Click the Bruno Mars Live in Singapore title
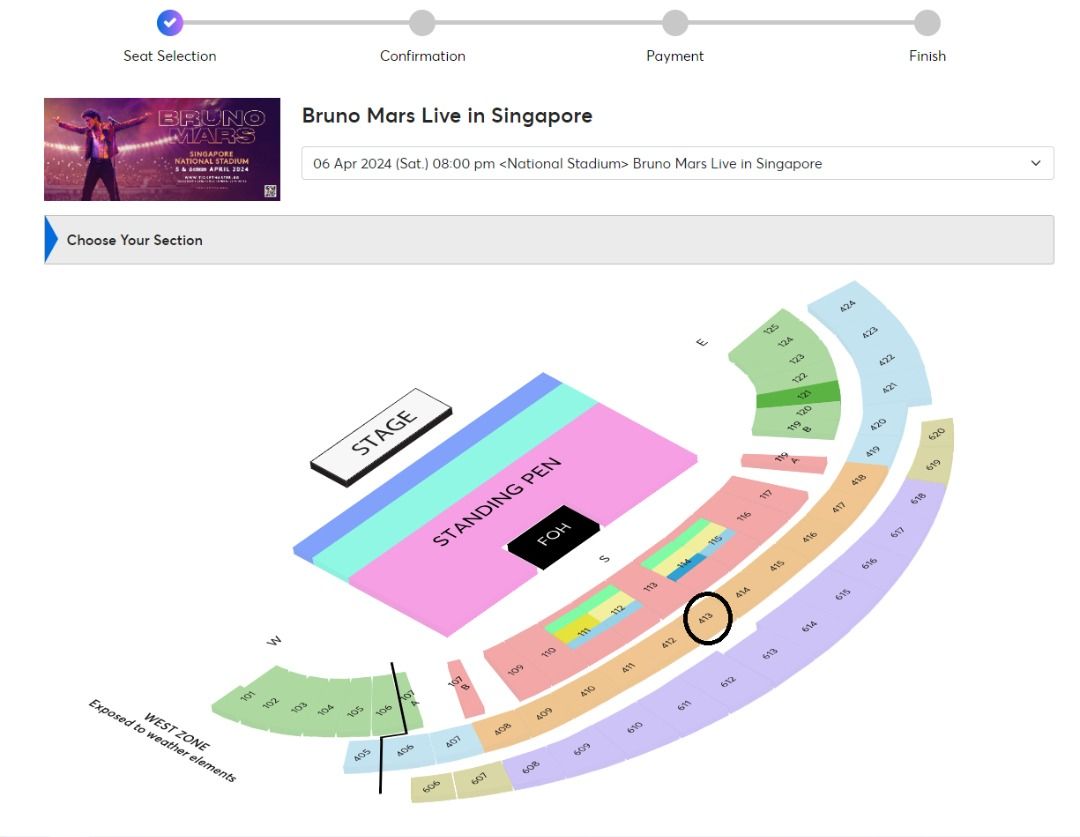The image size is (1080, 837). [447, 116]
